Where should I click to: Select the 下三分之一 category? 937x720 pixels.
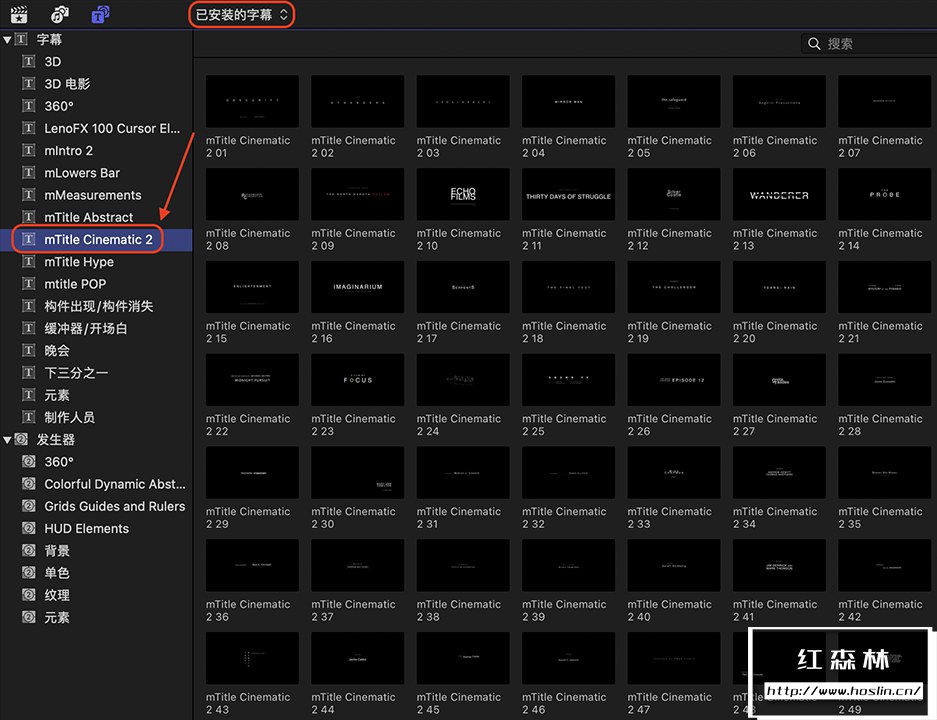click(x=76, y=373)
